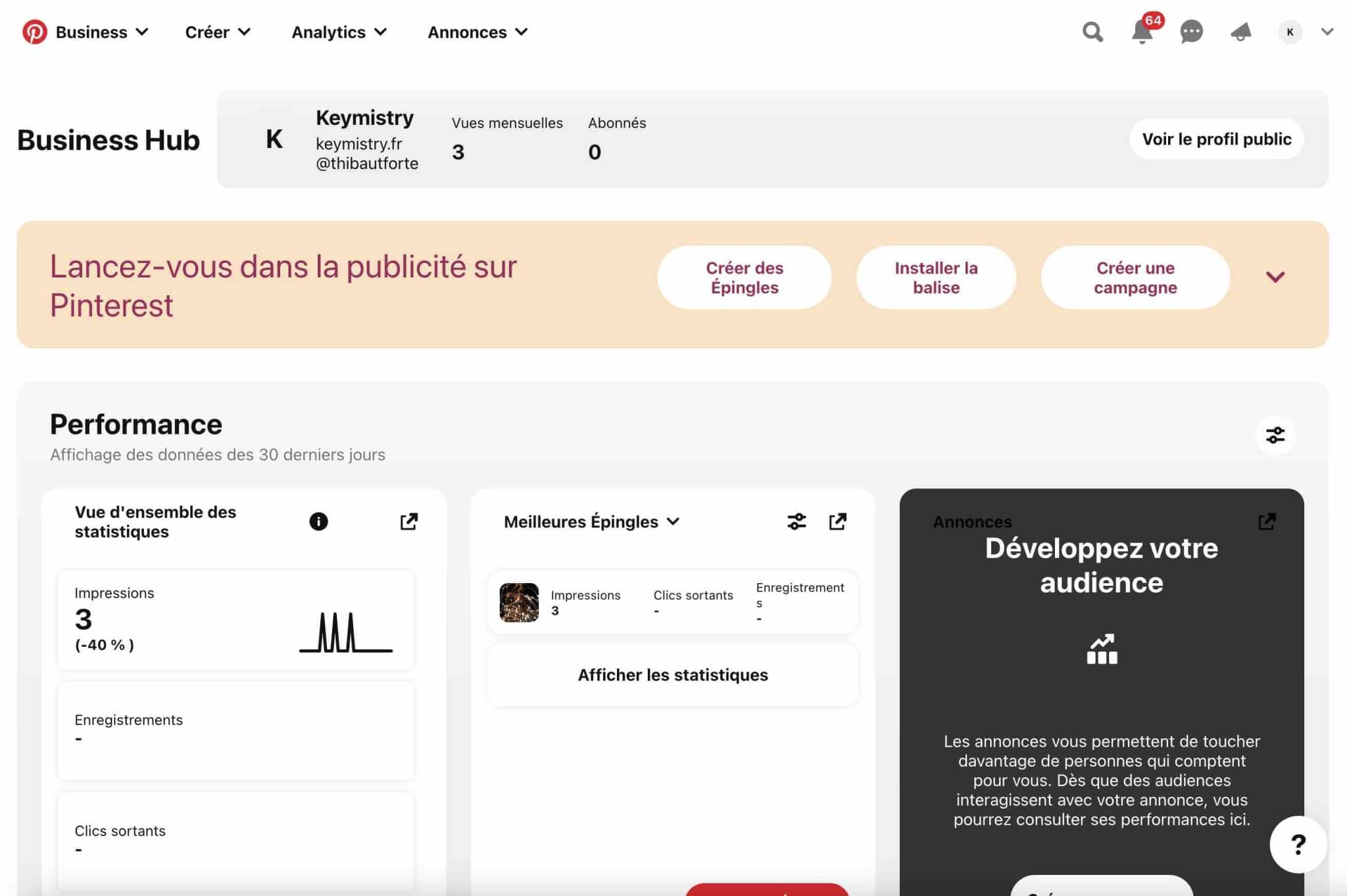Click the Clics sortants stat card
The height and width of the screenshot is (896, 1347).
coord(235,841)
